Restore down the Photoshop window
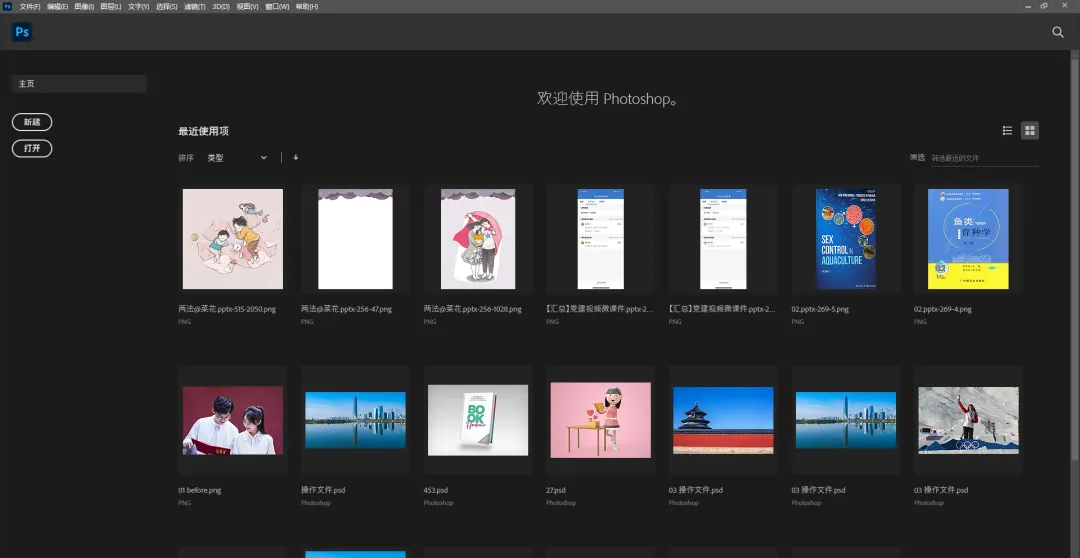1080x558 pixels. [1044, 6]
